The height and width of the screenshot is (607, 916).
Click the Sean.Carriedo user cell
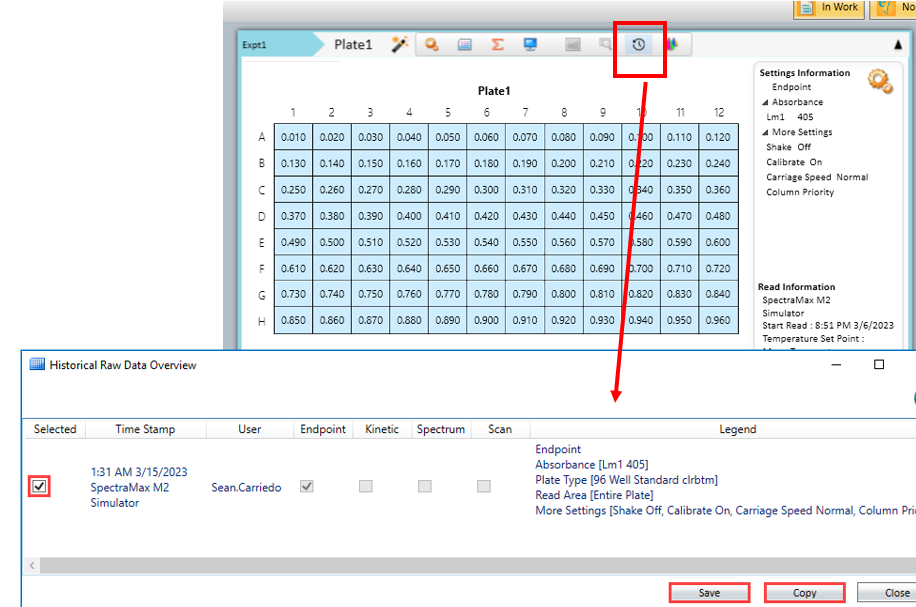246,487
